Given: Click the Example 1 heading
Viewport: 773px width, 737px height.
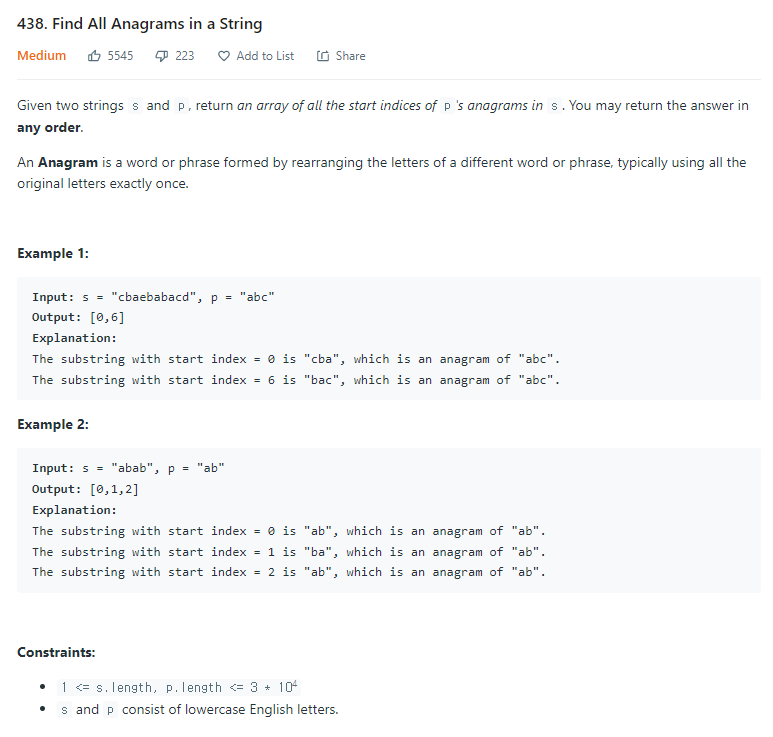Looking at the screenshot, I should coord(53,253).
